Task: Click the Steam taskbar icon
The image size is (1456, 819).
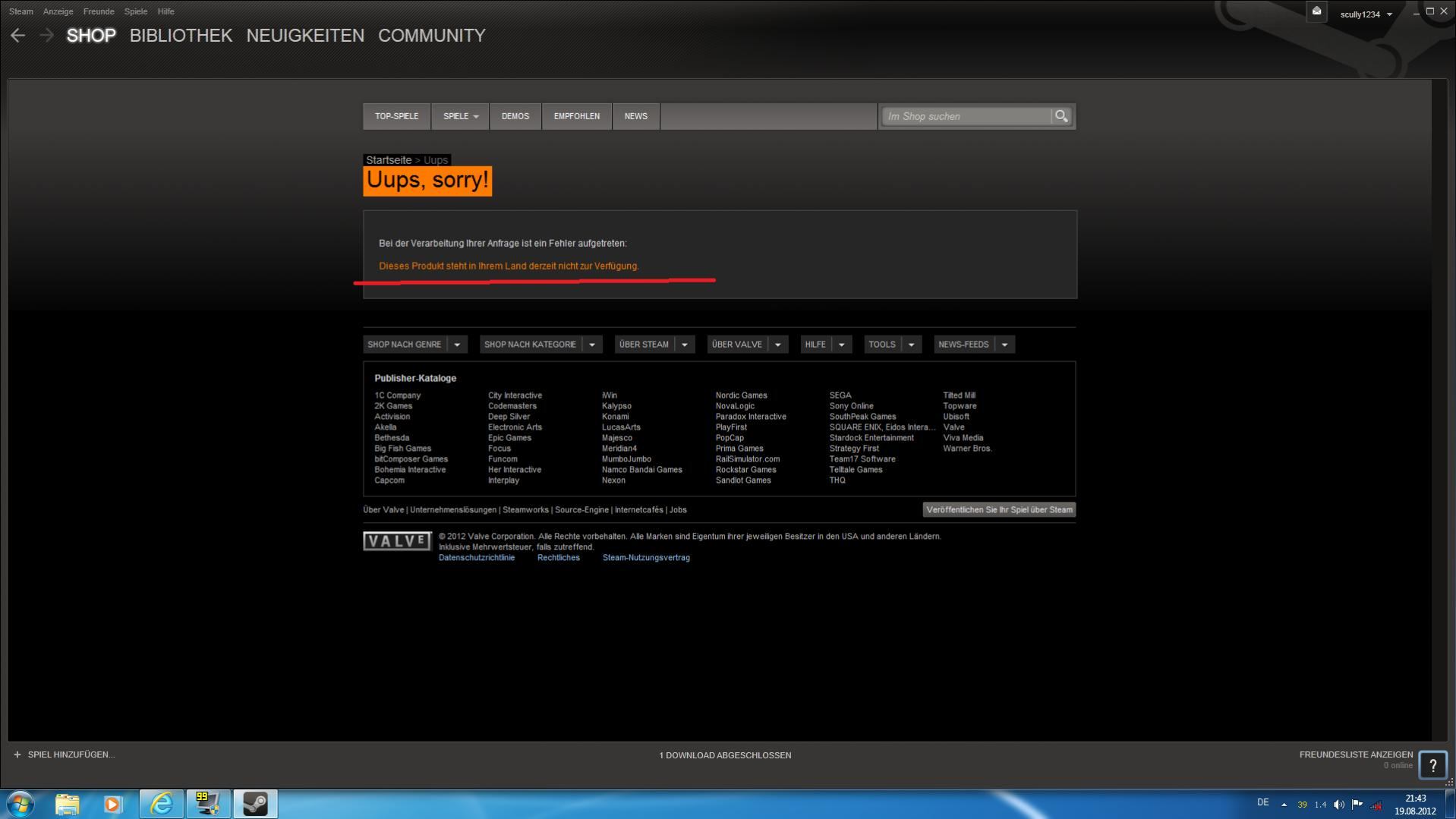Action: (255, 804)
